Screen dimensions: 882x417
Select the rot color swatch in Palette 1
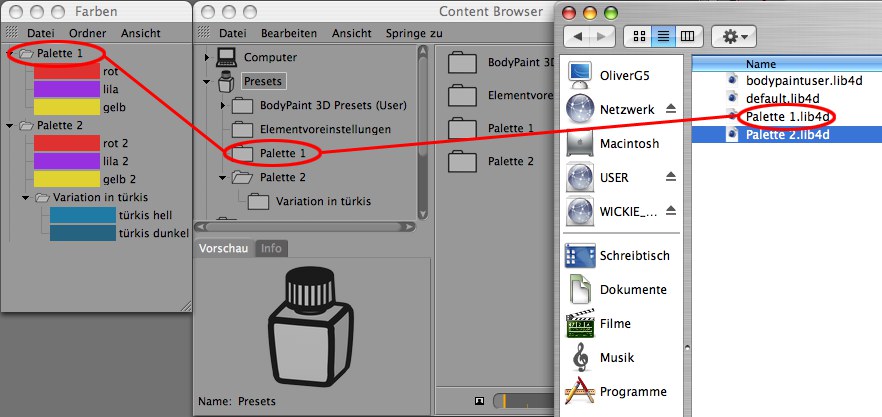click(x=67, y=71)
